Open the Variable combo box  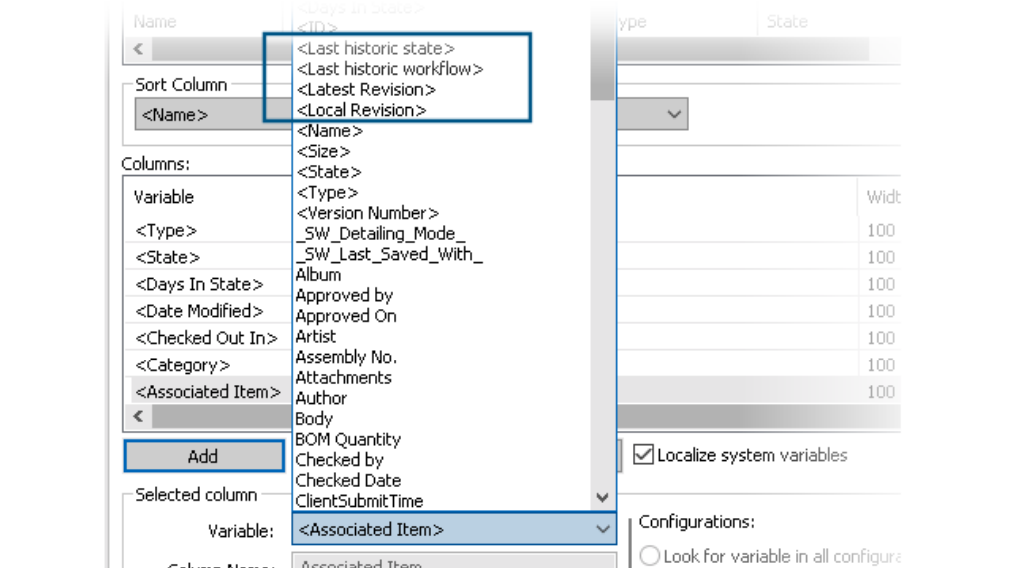coord(454,529)
